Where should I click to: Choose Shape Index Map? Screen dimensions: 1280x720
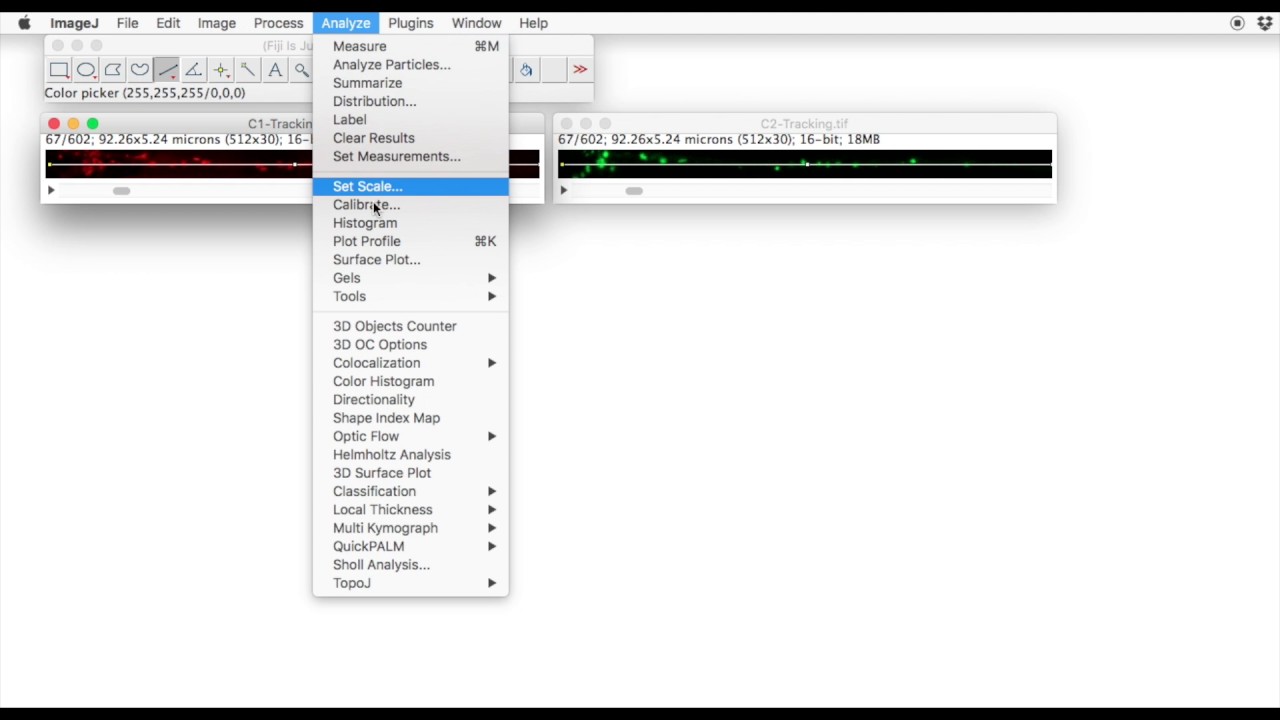(410, 418)
